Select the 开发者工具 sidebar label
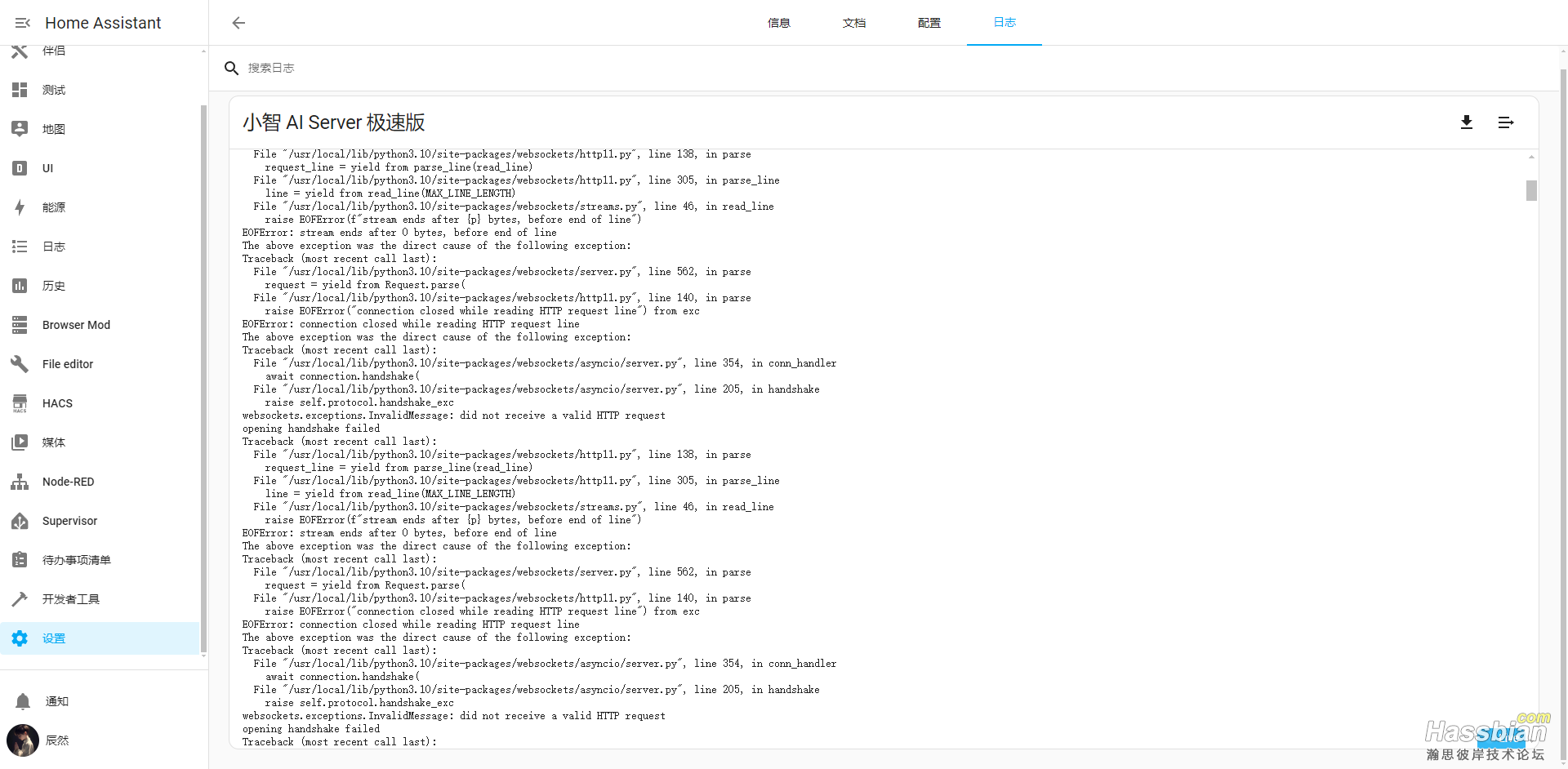Image resolution: width=1568 pixels, height=769 pixels. (71, 599)
